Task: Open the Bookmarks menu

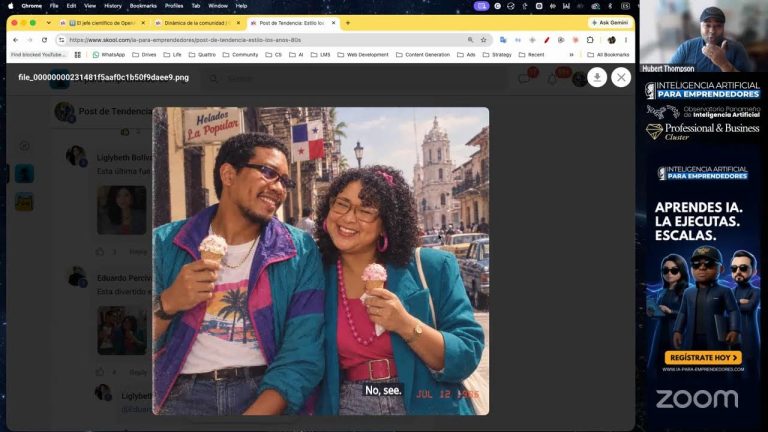Action: click(x=143, y=6)
